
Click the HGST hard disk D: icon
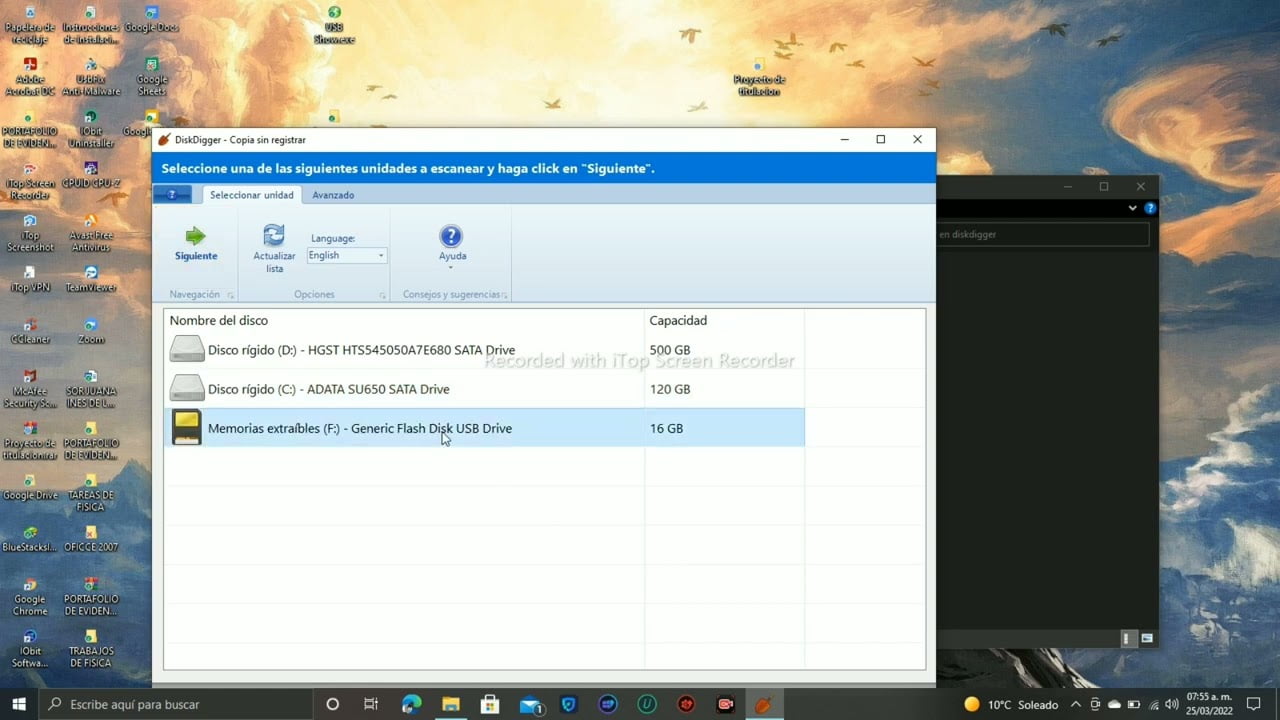click(x=187, y=349)
